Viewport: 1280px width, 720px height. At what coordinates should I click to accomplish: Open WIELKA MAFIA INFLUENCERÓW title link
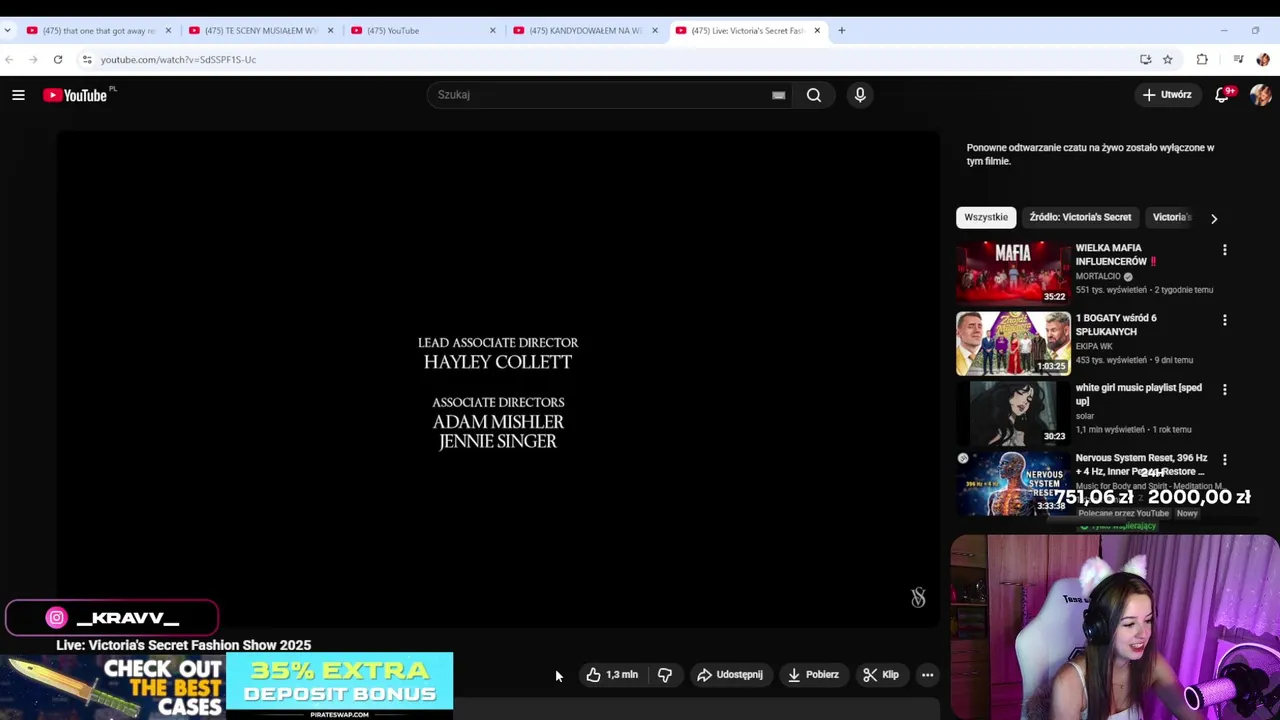tap(1115, 255)
